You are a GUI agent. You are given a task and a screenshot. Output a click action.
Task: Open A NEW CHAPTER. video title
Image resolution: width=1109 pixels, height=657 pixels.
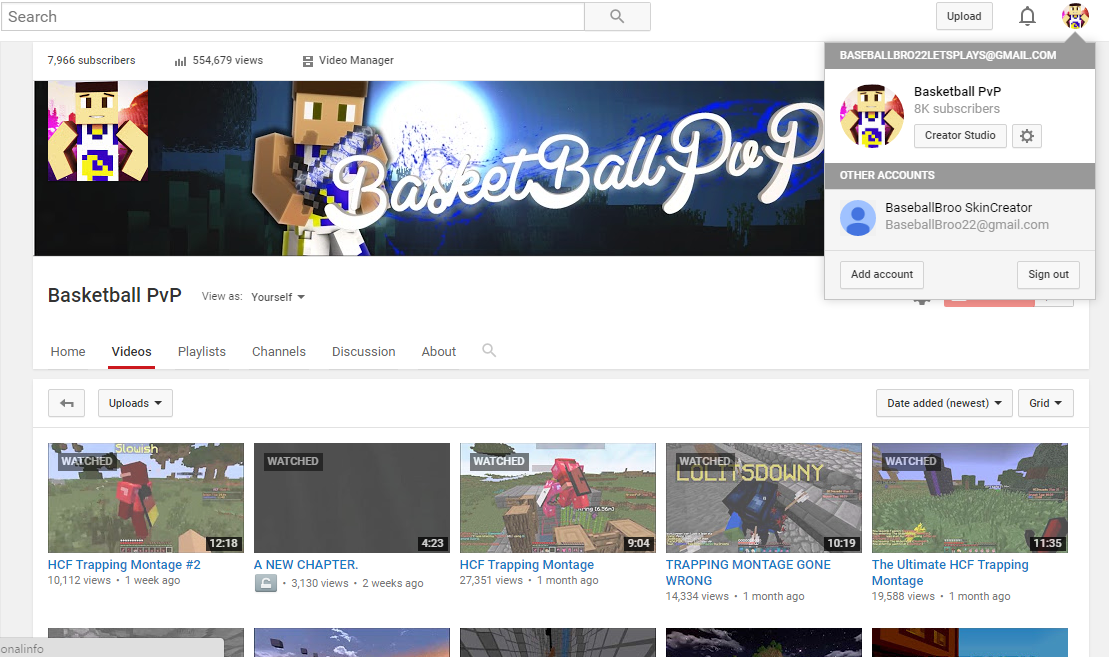306,564
